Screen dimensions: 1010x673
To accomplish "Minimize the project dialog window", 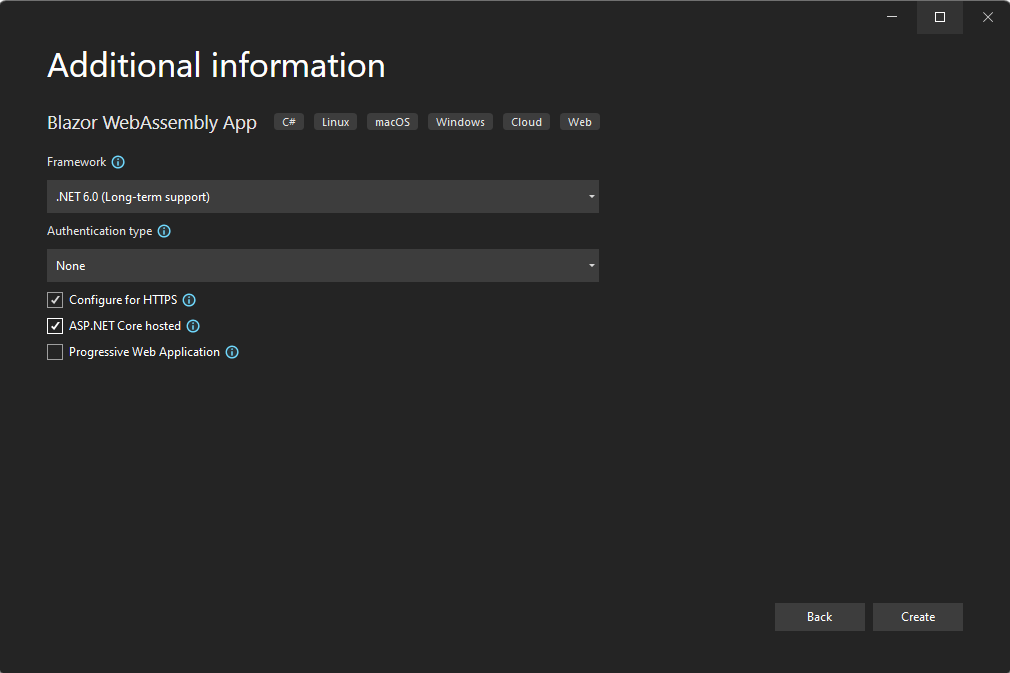I will pos(893,17).
